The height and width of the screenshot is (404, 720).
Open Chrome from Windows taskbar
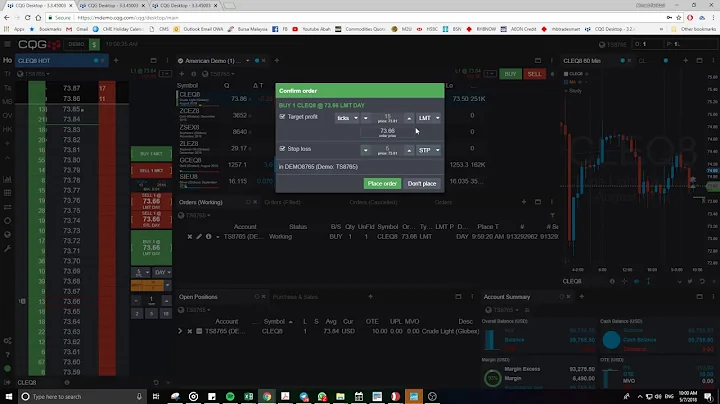[x=267, y=396]
